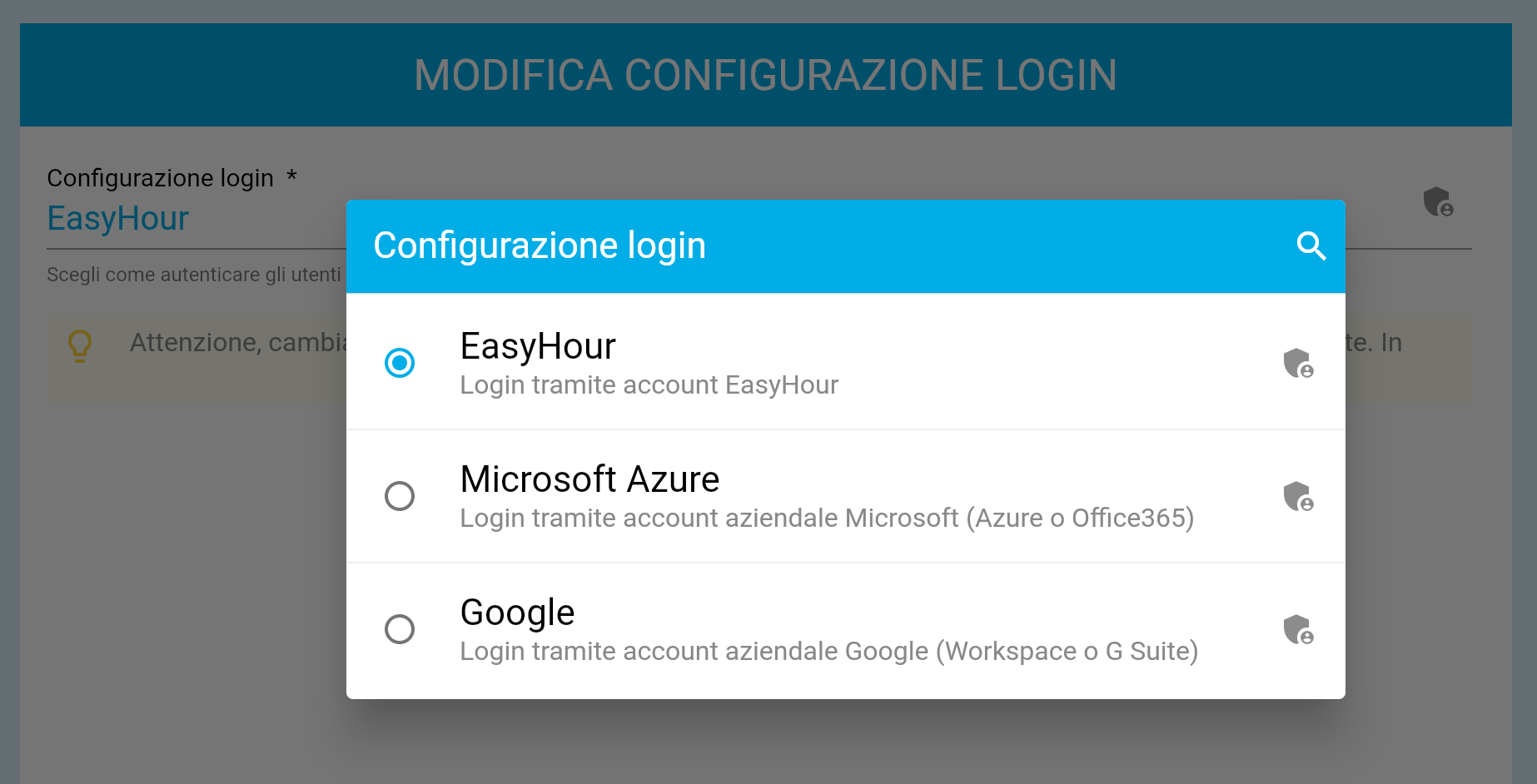Click the shield icon right of the login field
Screen dimensions: 1537x784
[1438, 202]
